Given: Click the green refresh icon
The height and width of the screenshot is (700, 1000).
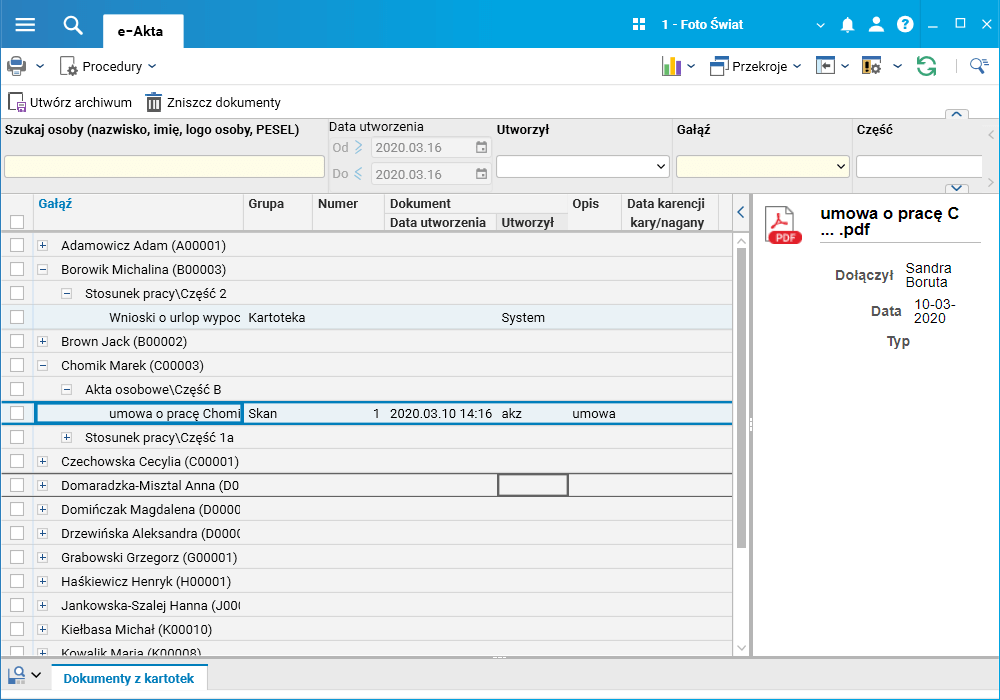Looking at the screenshot, I should [927, 66].
